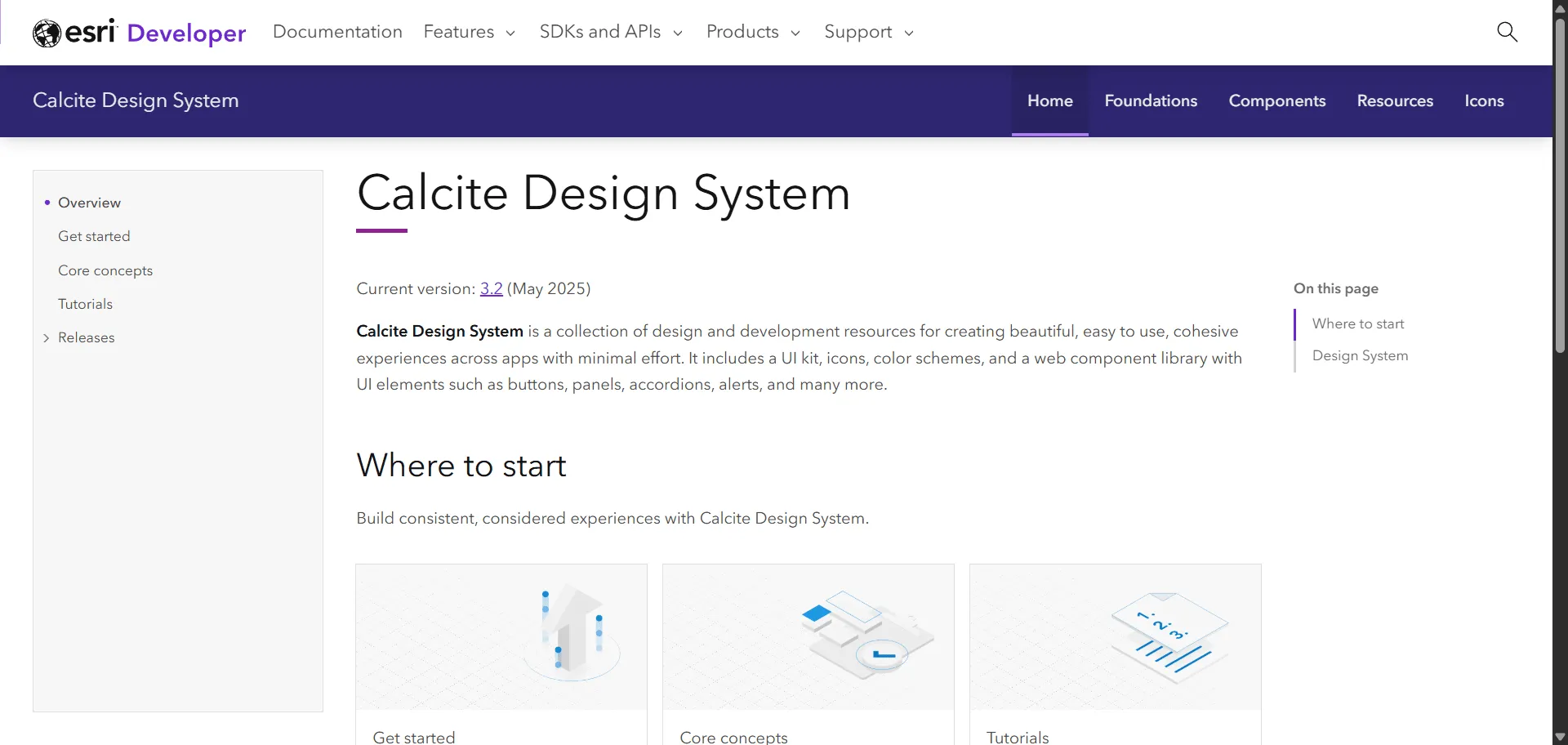Open Core concepts in the sidebar
Image resolution: width=1568 pixels, height=745 pixels.
click(105, 270)
